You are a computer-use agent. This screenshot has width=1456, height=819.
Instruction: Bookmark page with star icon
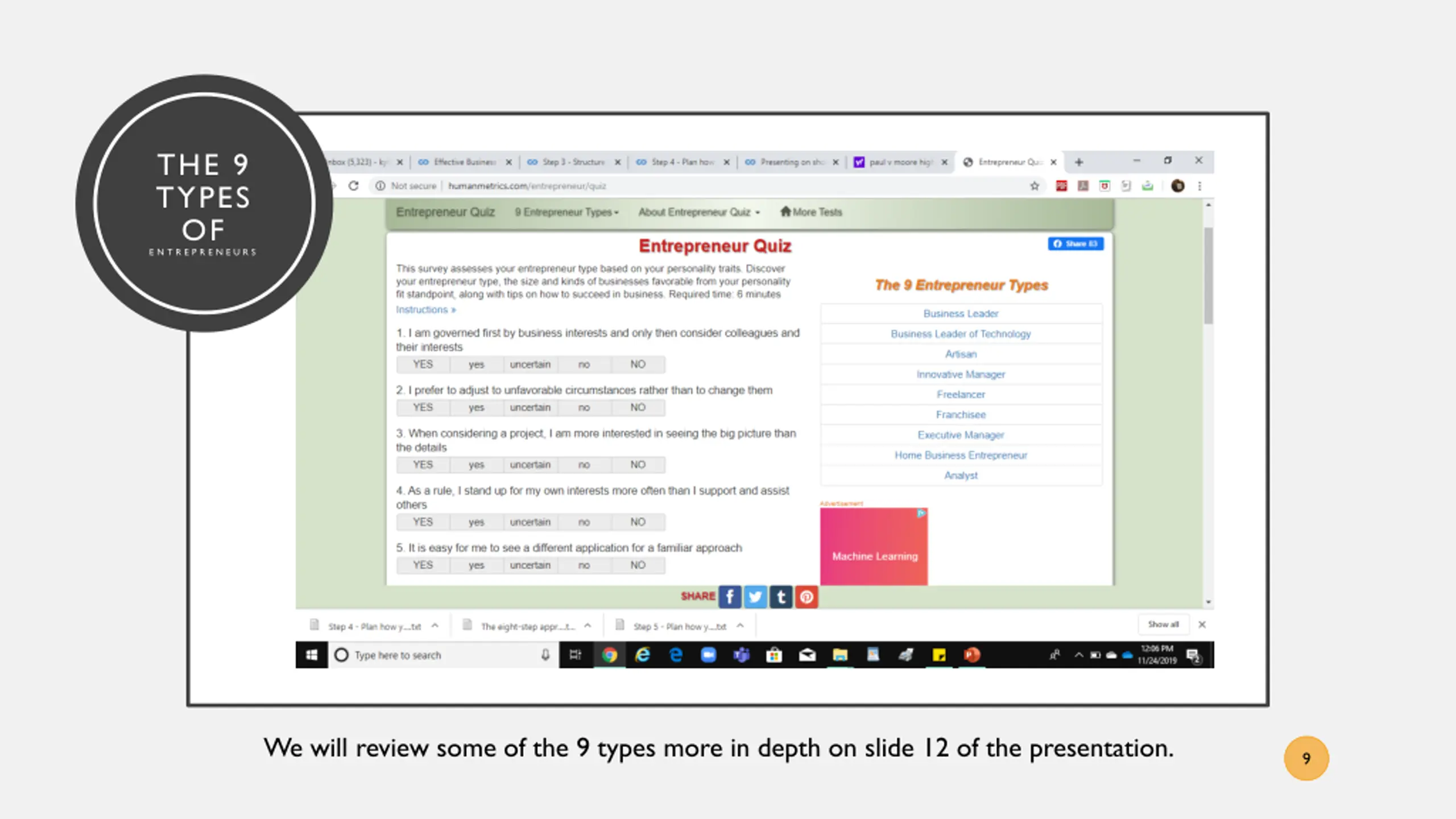tap(1035, 186)
